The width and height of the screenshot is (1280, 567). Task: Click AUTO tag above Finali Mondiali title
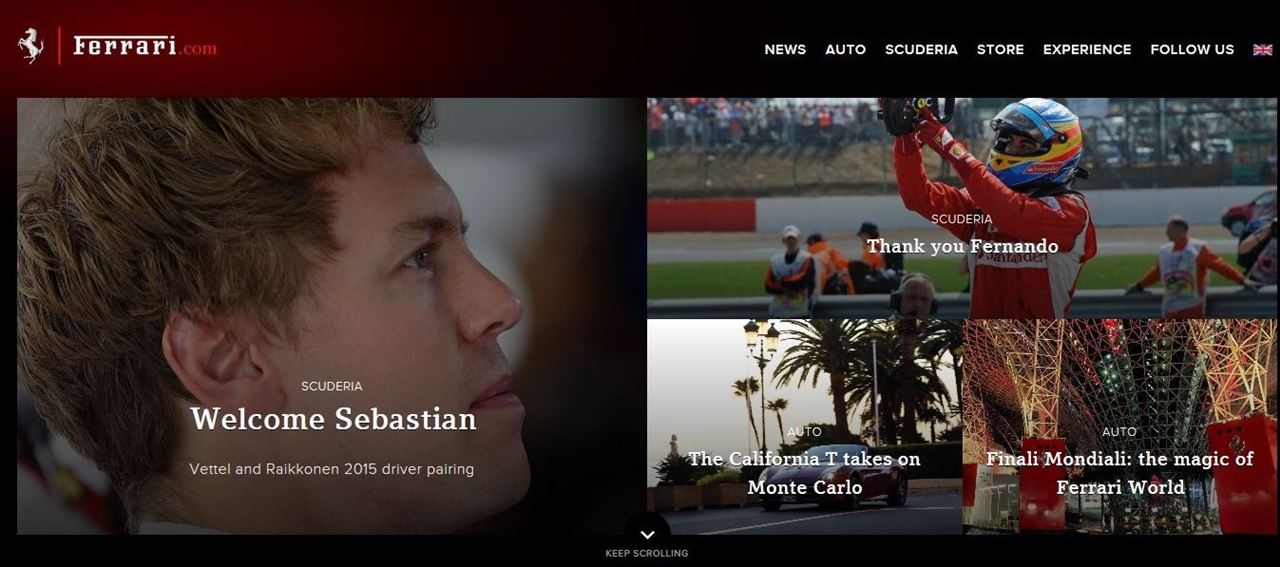click(x=1119, y=432)
